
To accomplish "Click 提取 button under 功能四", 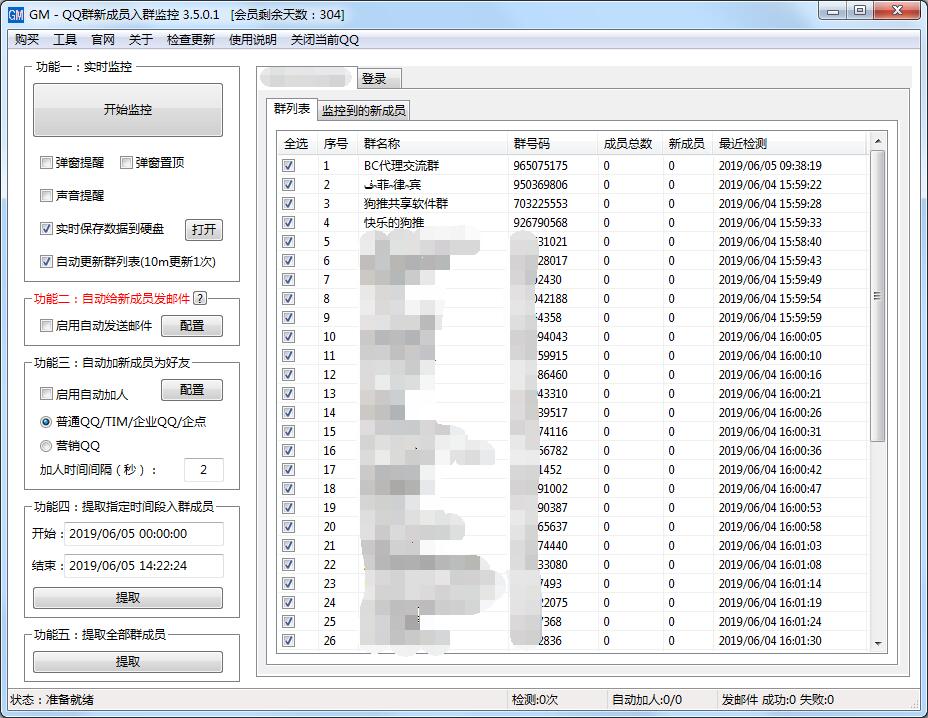I will point(128,598).
